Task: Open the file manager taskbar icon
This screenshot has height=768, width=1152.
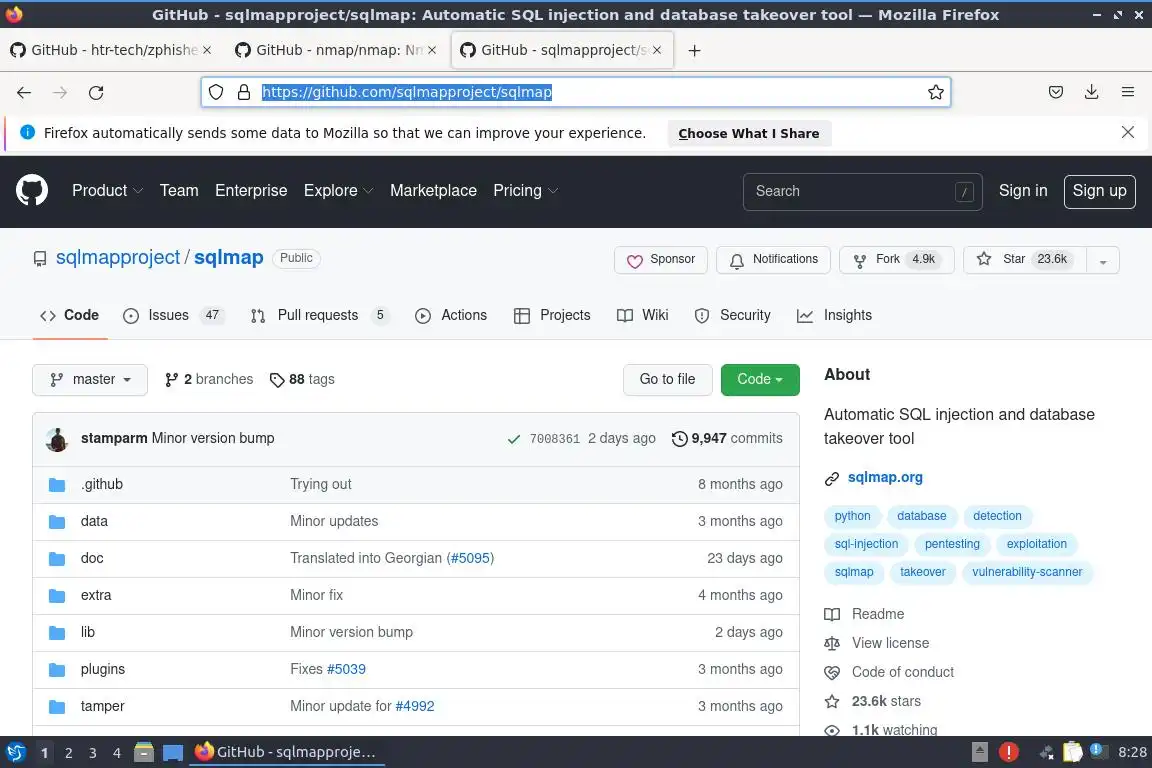Action: tap(144, 752)
